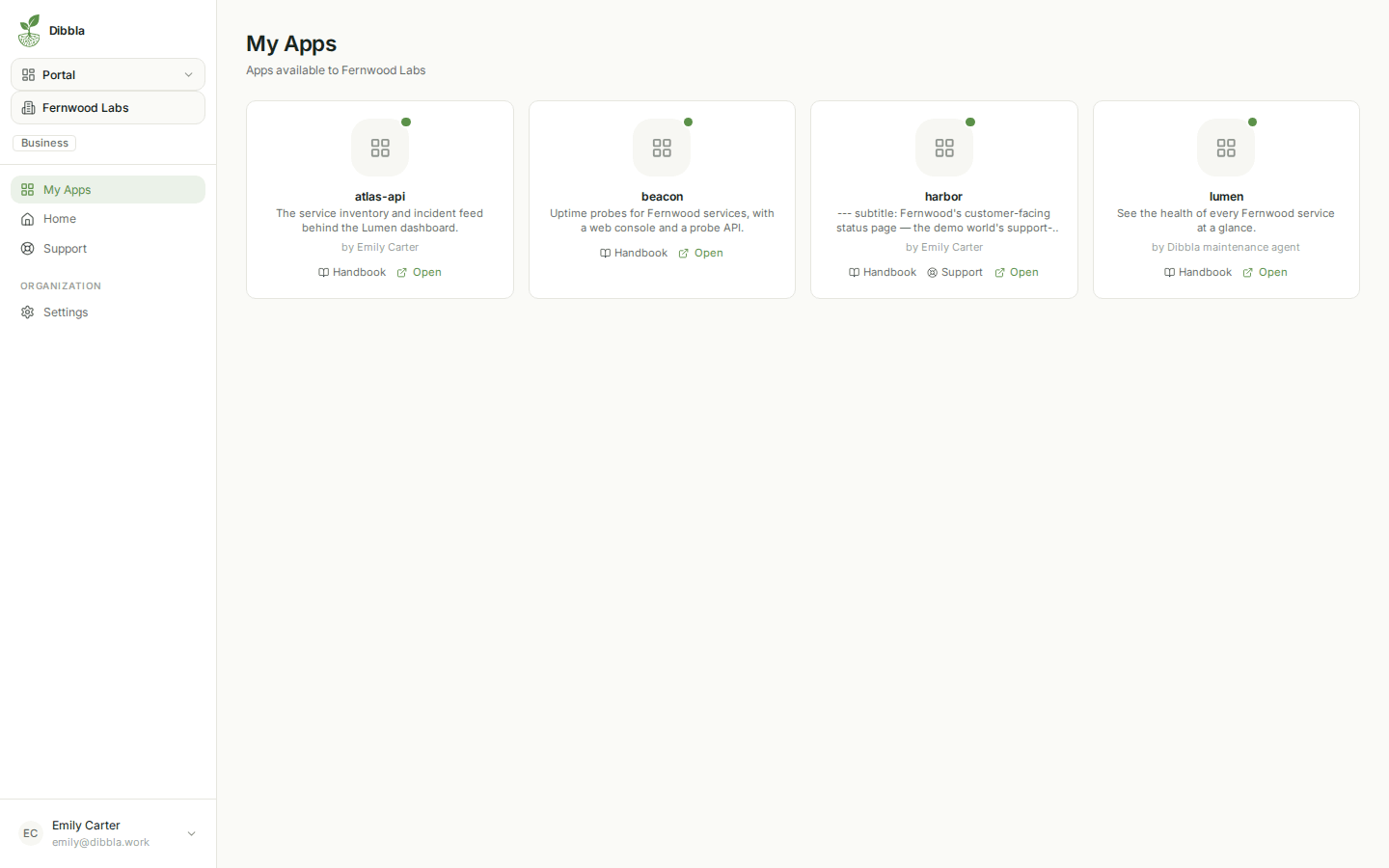Image resolution: width=1389 pixels, height=868 pixels.
Task: Click the 'by Dibbla maintenance agent' text
Action: pos(1226,248)
